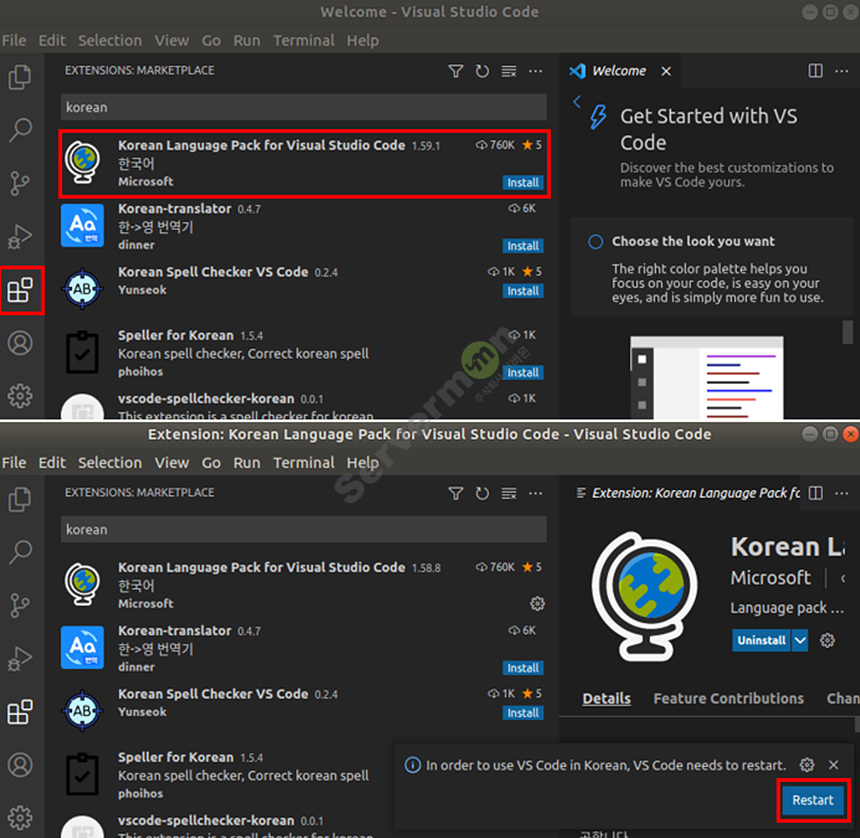Open Explorer icon in bottom window activity bar

click(20, 500)
